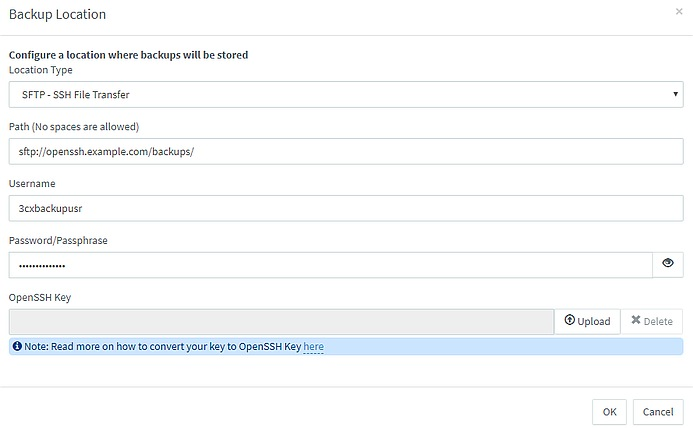Click the info icon in the note
This screenshot has width=693, height=428.
tap(17, 346)
